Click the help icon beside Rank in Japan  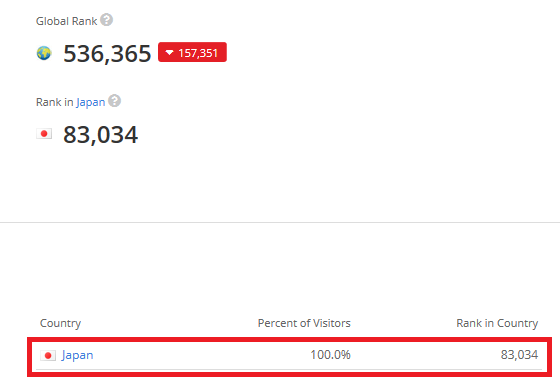114,101
